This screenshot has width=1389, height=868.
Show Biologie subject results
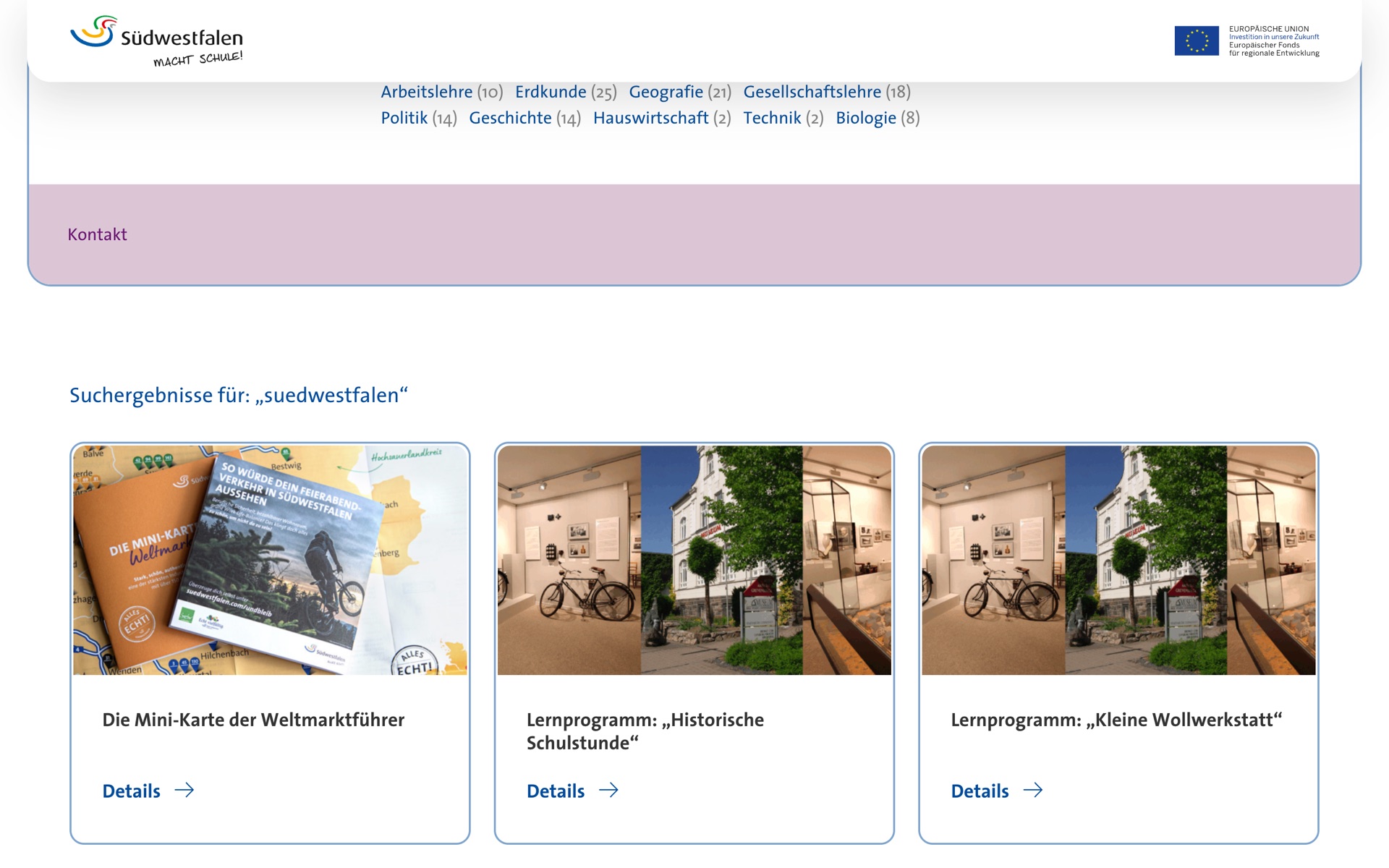(x=866, y=118)
